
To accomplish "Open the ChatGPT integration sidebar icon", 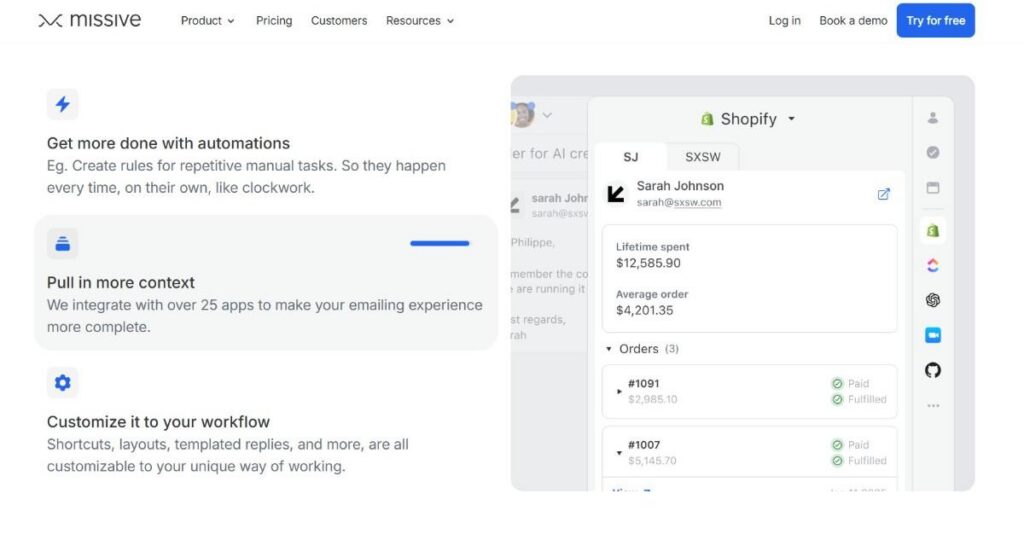I will tap(933, 300).
